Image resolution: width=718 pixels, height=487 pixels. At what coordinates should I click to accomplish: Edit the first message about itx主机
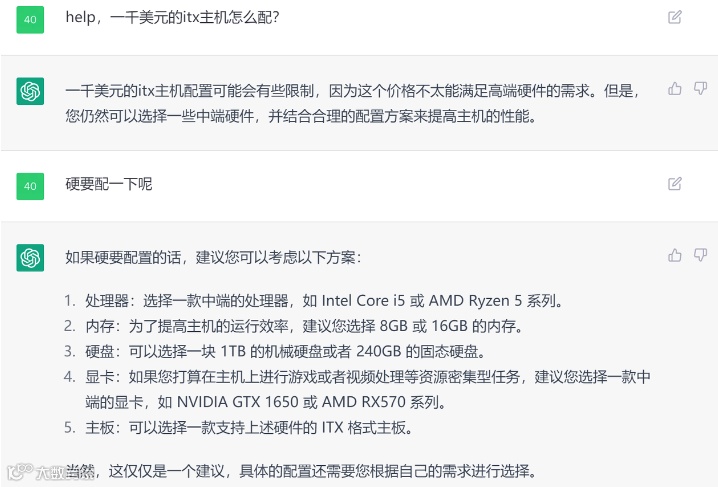pos(674,17)
